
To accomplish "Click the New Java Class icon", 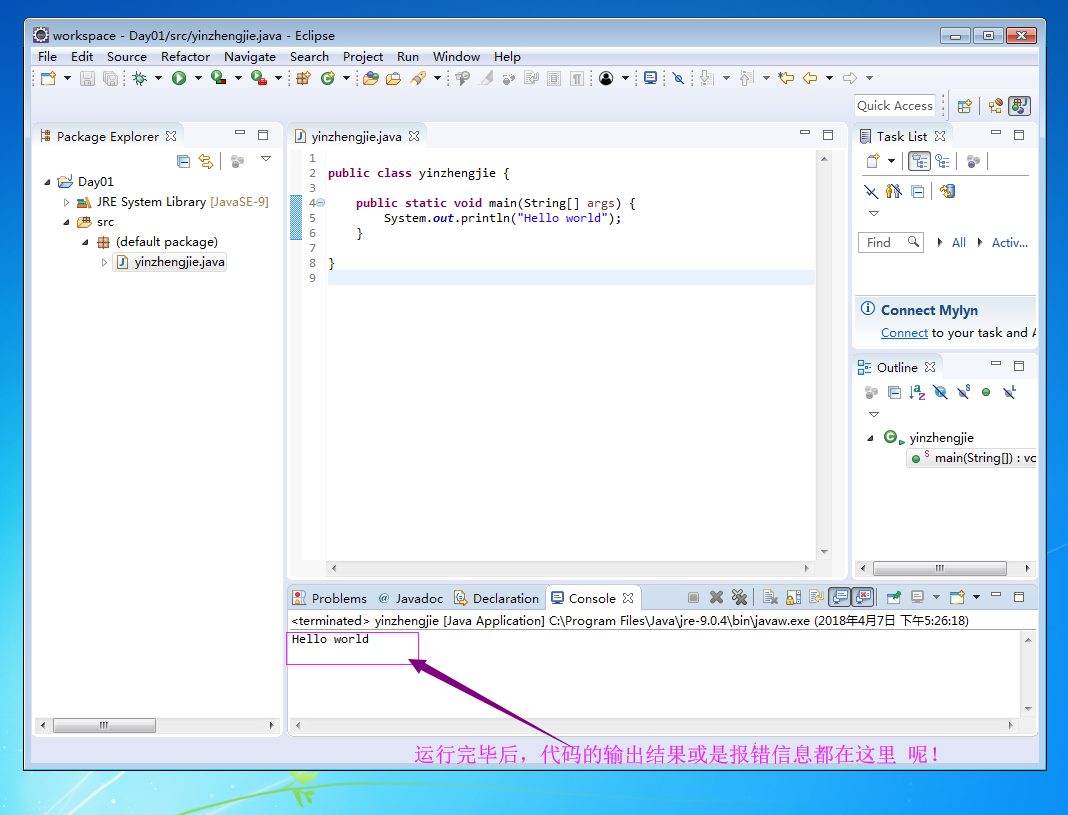I will [327, 78].
